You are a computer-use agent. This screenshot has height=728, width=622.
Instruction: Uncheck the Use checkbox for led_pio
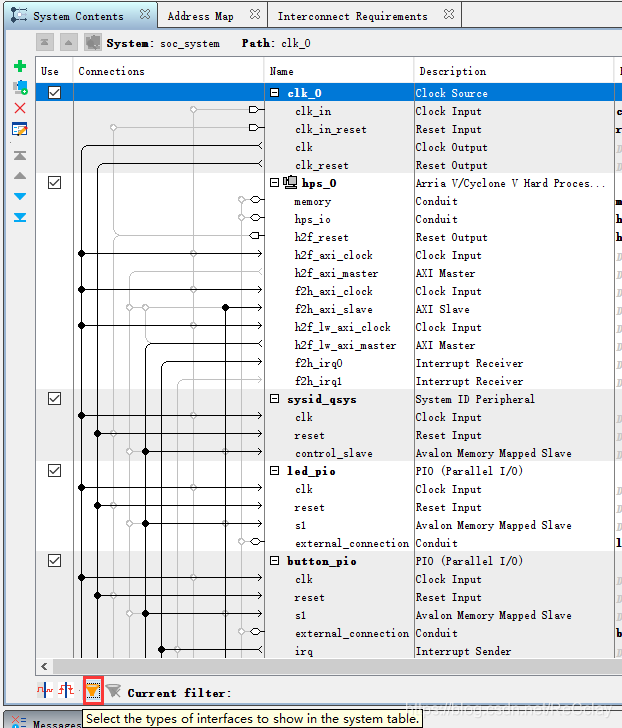point(54,470)
